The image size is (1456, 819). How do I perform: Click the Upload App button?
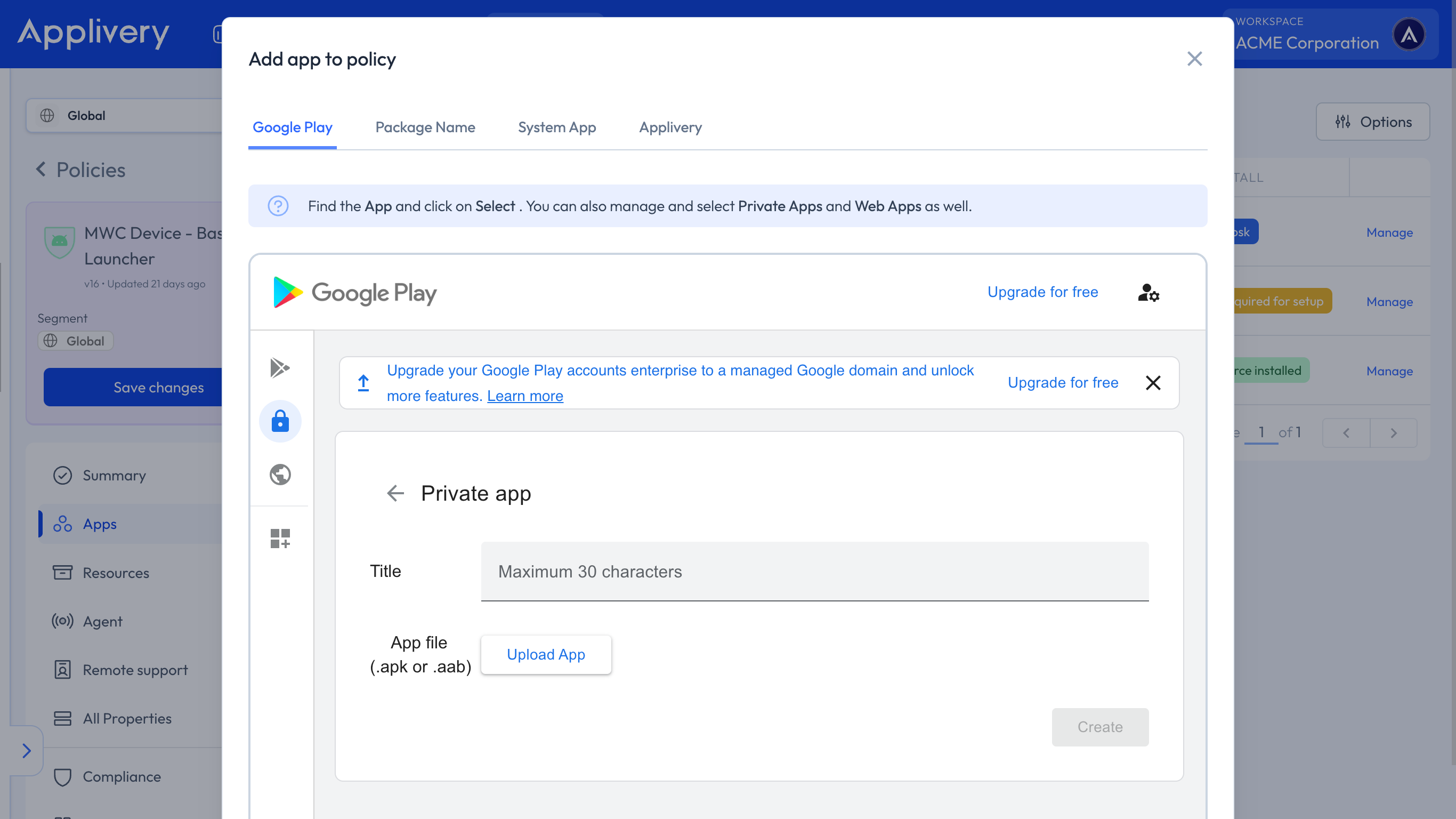546,654
